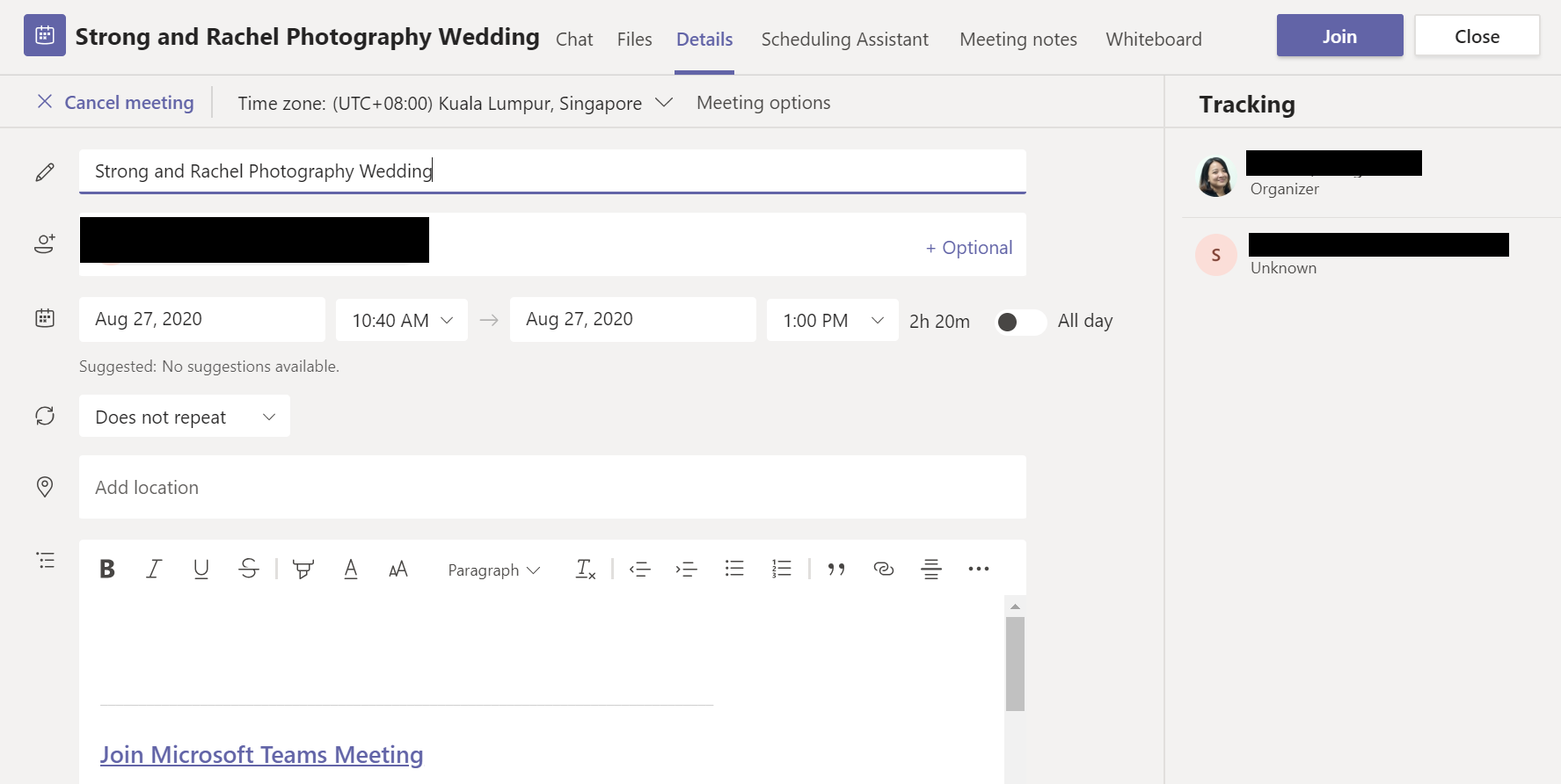Insert a bulleted list
Image resolution: width=1561 pixels, height=784 pixels.
(x=734, y=570)
